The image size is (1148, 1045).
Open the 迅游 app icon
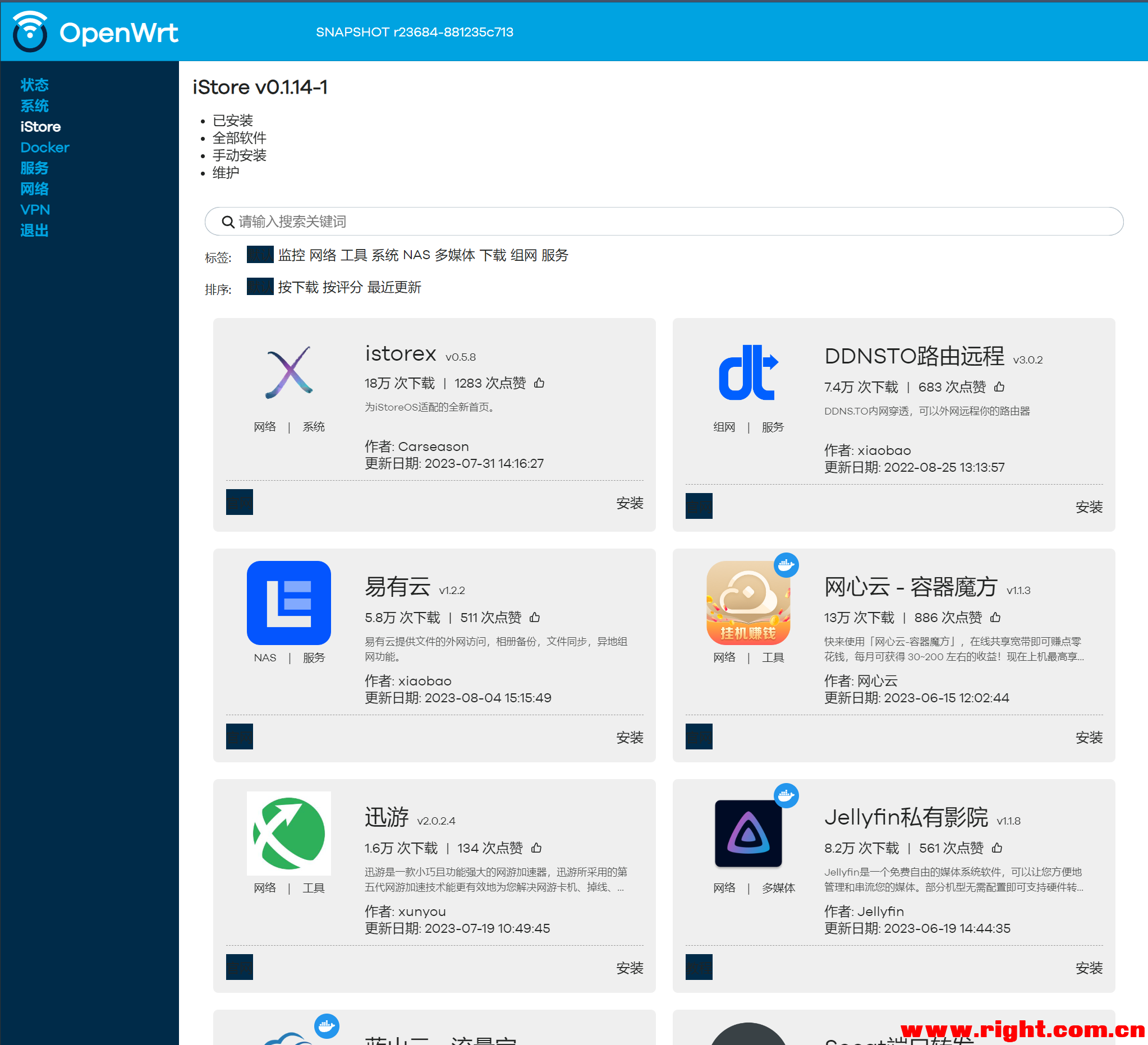coord(289,834)
